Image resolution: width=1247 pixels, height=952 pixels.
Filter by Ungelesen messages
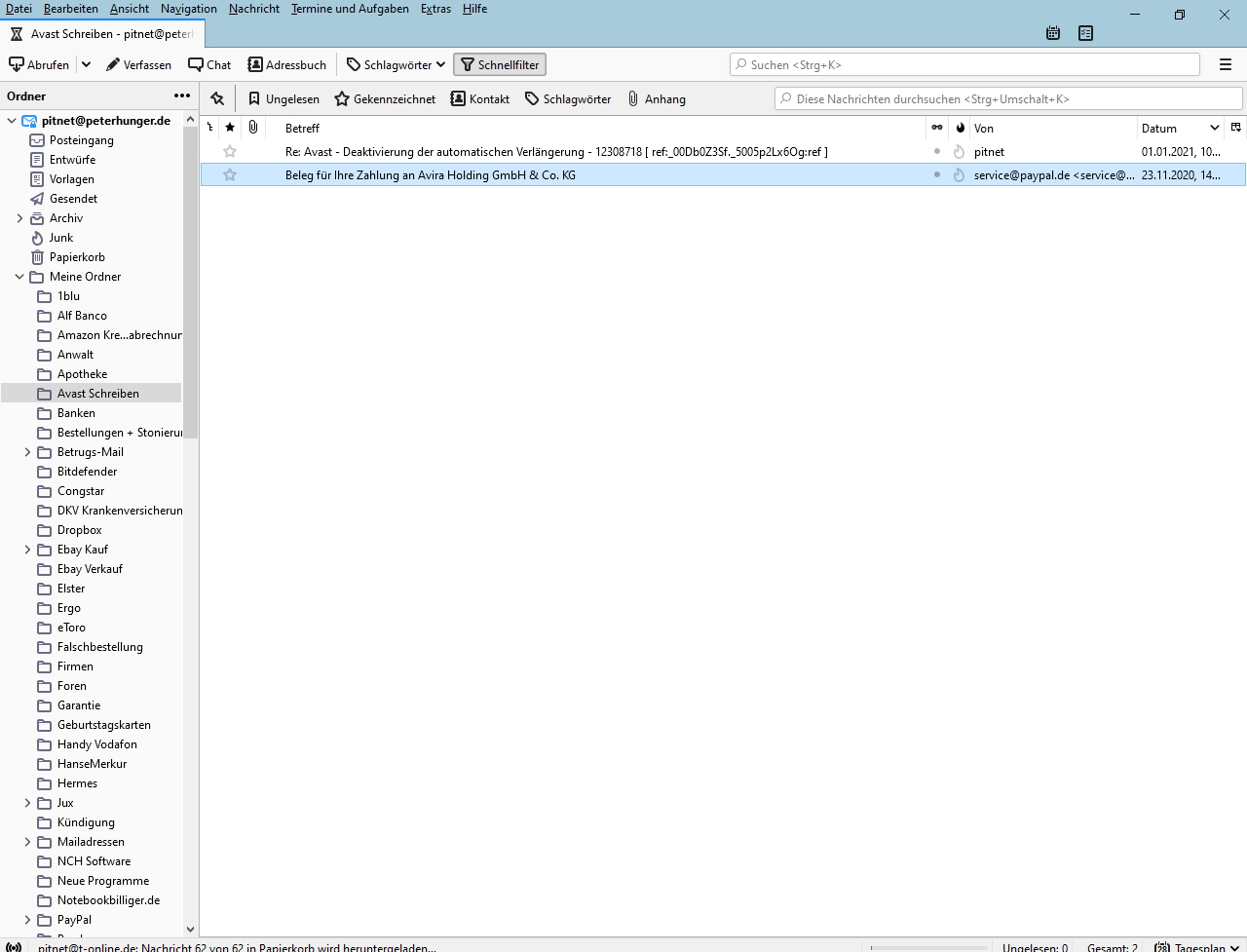tap(283, 98)
